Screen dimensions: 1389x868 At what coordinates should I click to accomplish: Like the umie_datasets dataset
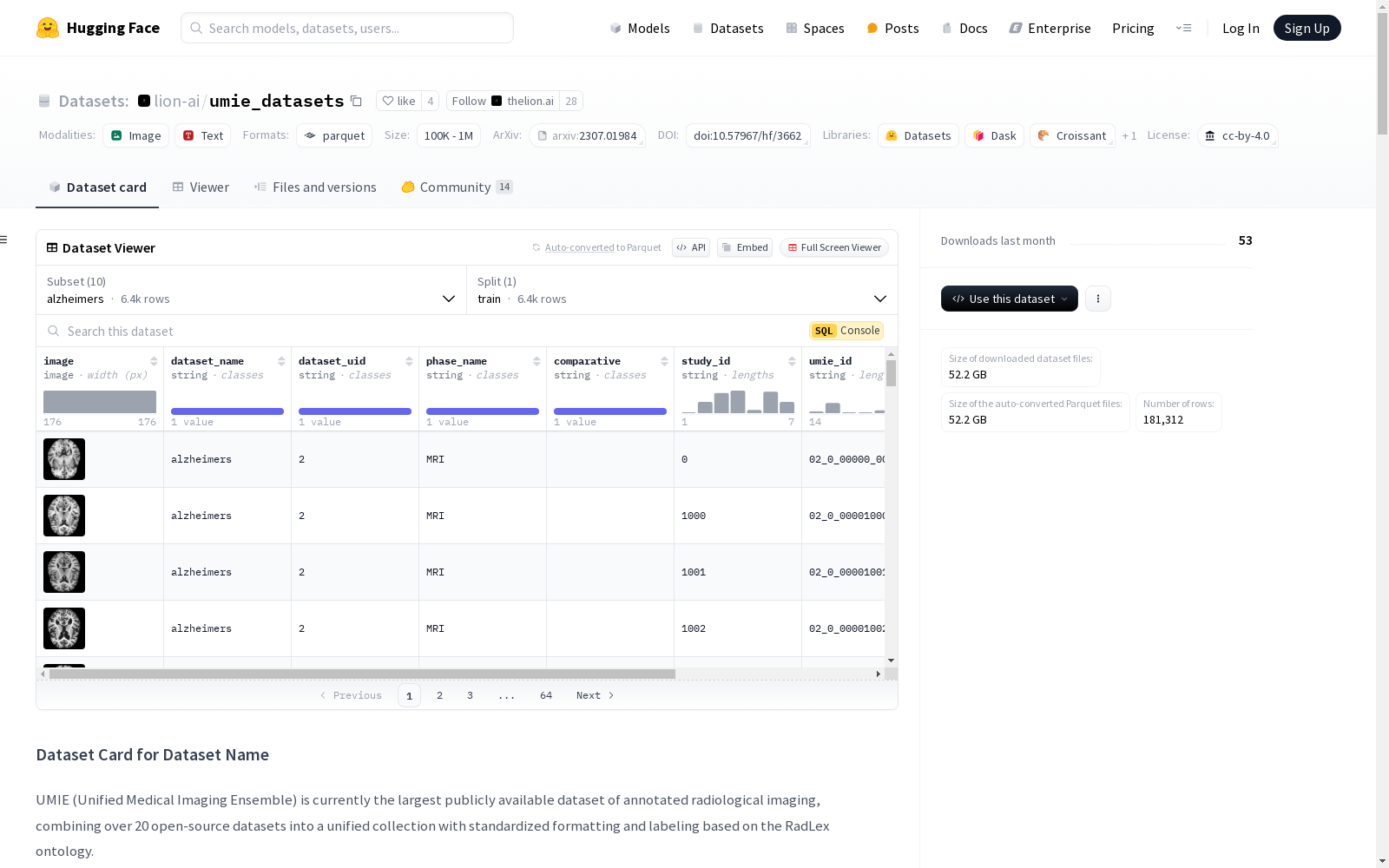[399, 101]
